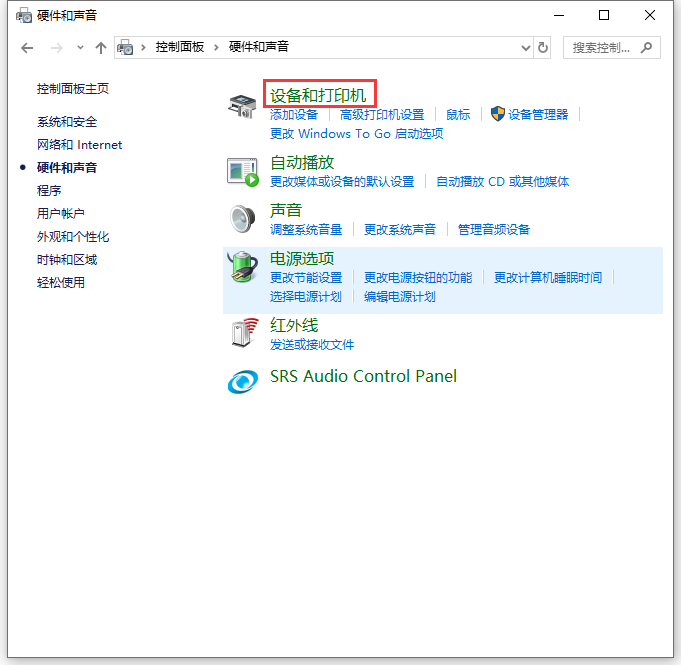The height and width of the screenshot is (665, 681).
Task: Open 自动播放 heading link
Action: [x=302, y=162]
